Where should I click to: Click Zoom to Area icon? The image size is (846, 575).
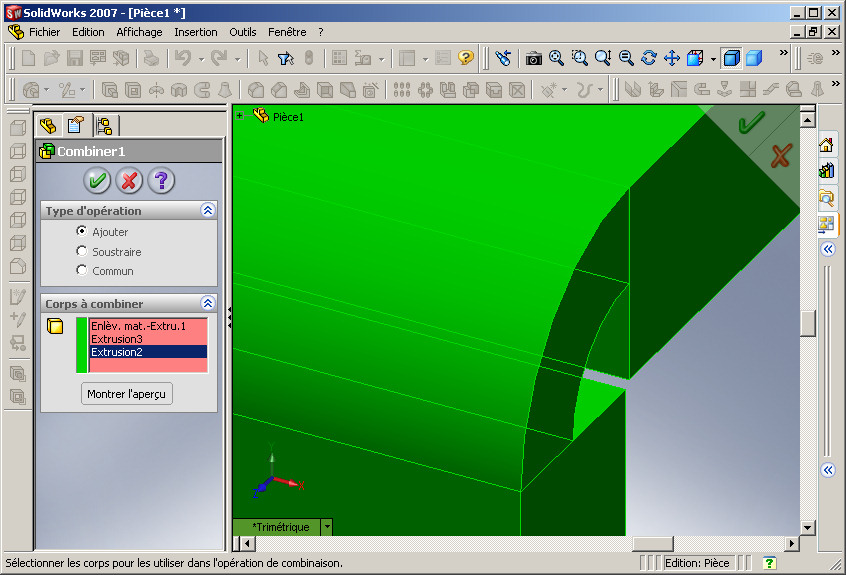(x=579, y=58)
